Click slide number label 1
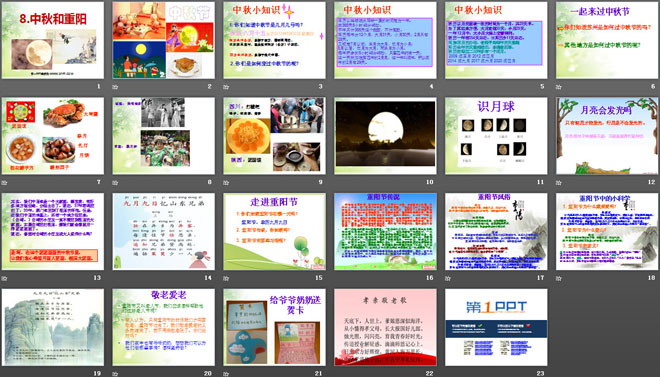 99,87
